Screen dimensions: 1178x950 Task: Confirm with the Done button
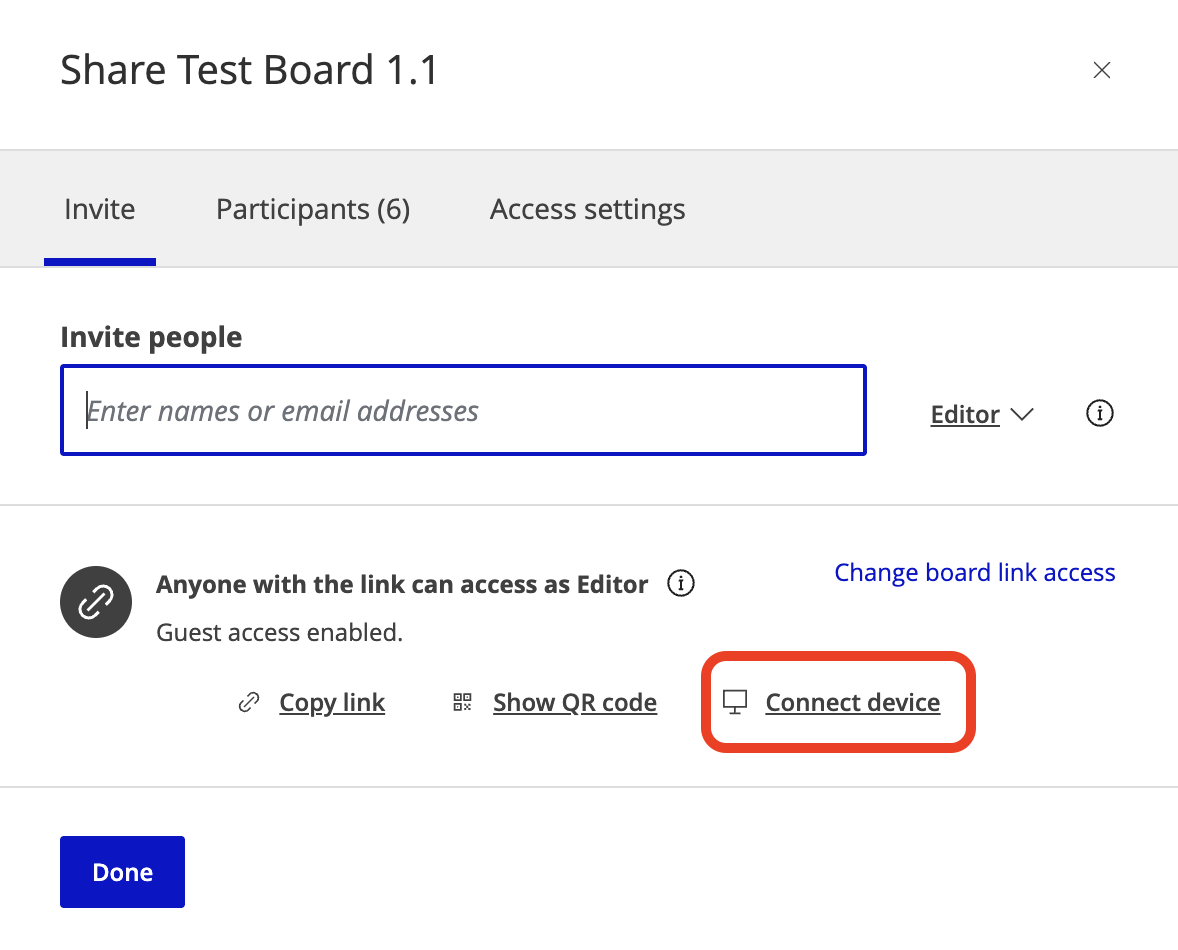pos(122,872)
